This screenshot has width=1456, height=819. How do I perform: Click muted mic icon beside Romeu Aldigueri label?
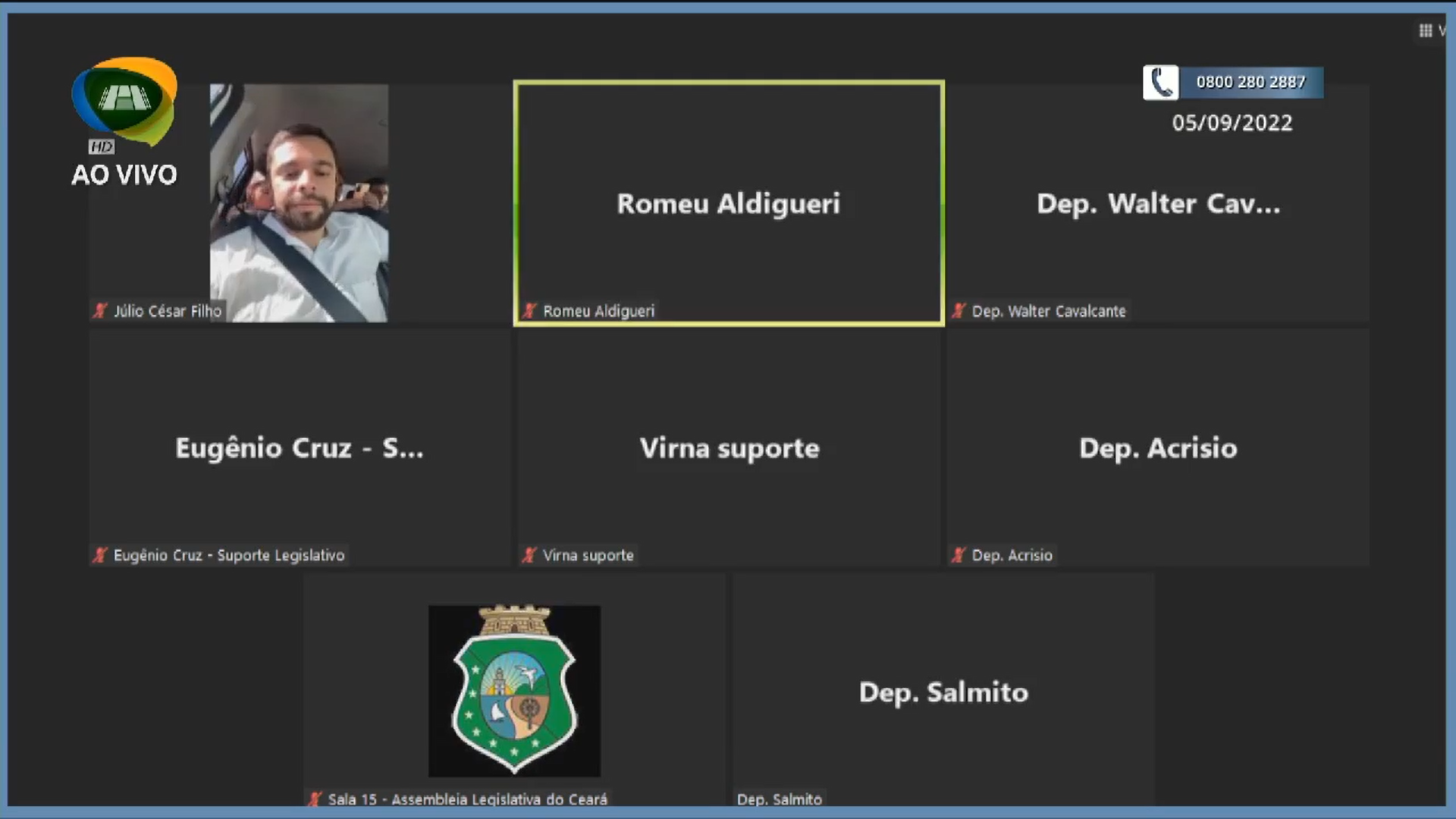(x=529, y=311)
